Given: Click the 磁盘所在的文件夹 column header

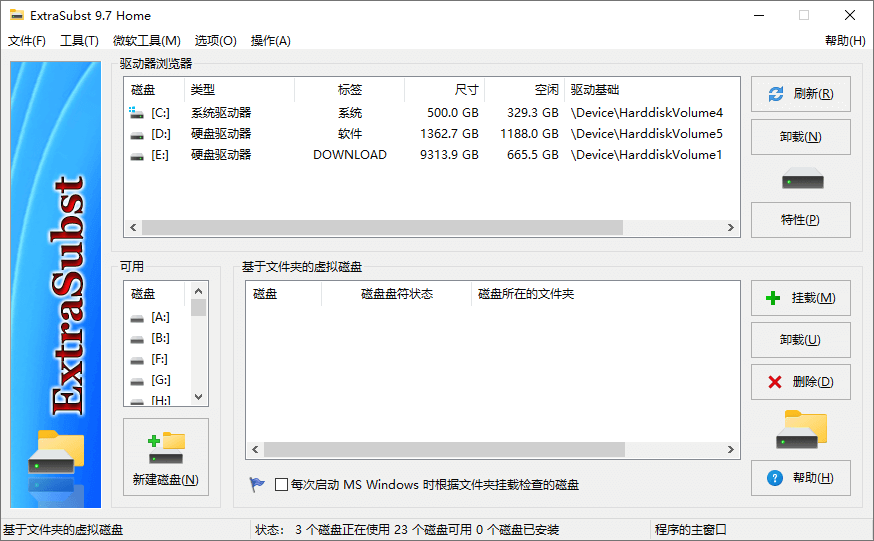Looking at the screenshot, I should point(605,294).
